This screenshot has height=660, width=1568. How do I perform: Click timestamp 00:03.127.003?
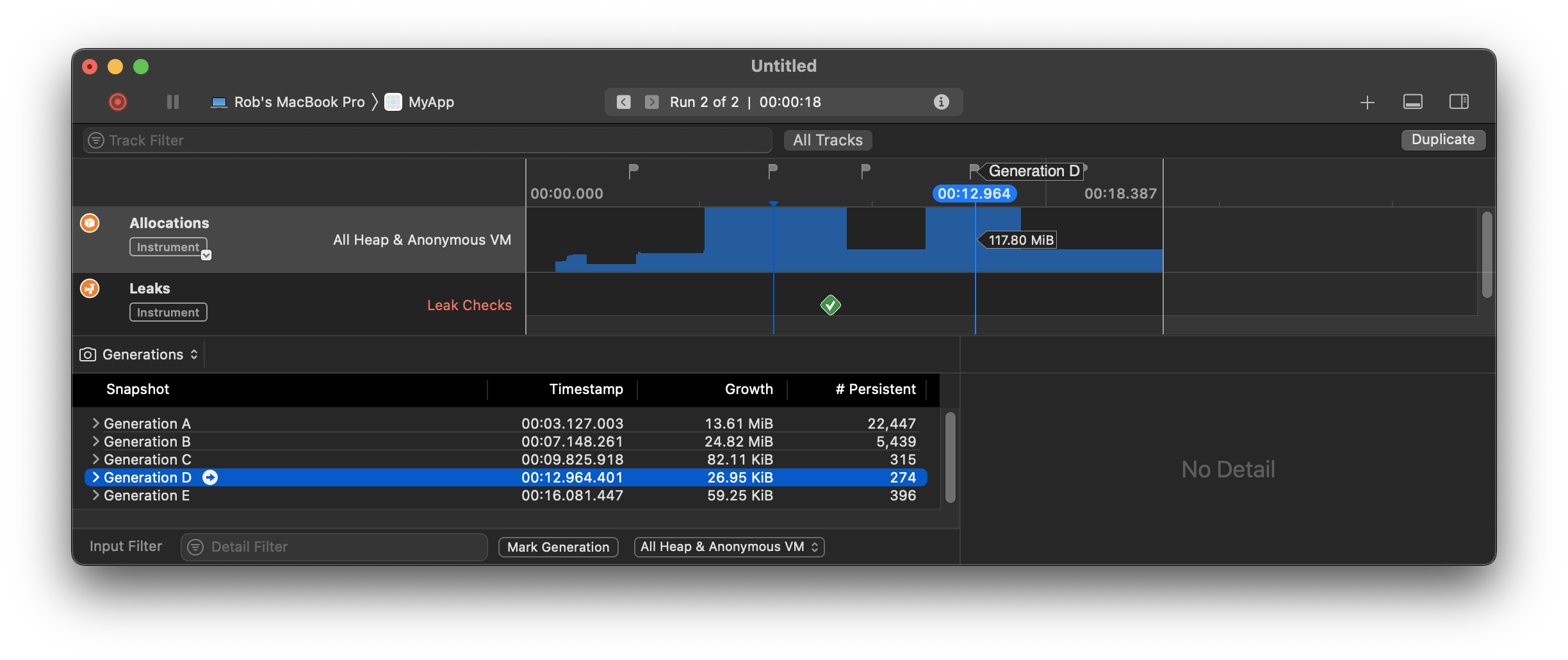[572, 424]
